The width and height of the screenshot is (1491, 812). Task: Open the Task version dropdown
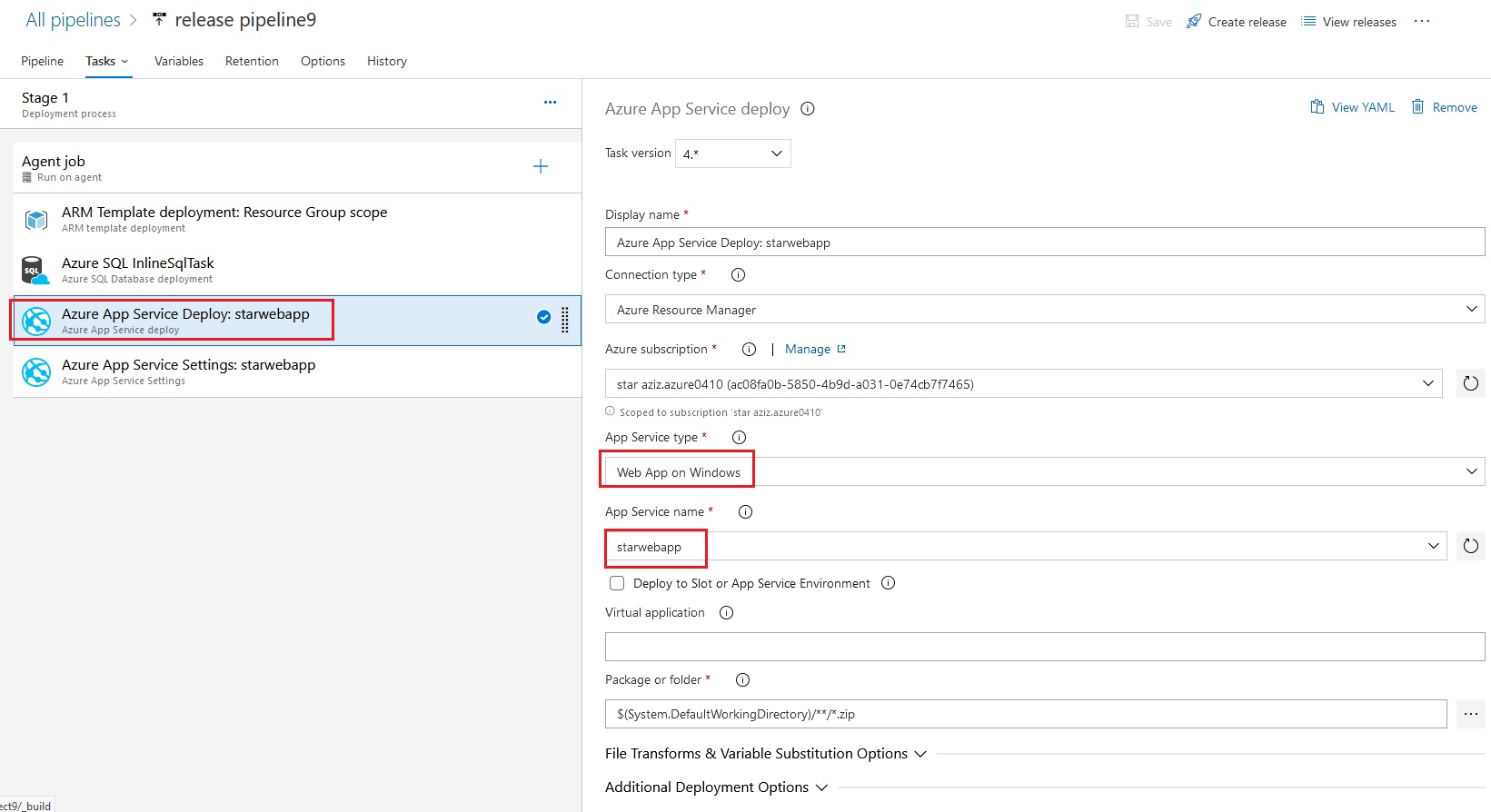(x=732, y=153)
